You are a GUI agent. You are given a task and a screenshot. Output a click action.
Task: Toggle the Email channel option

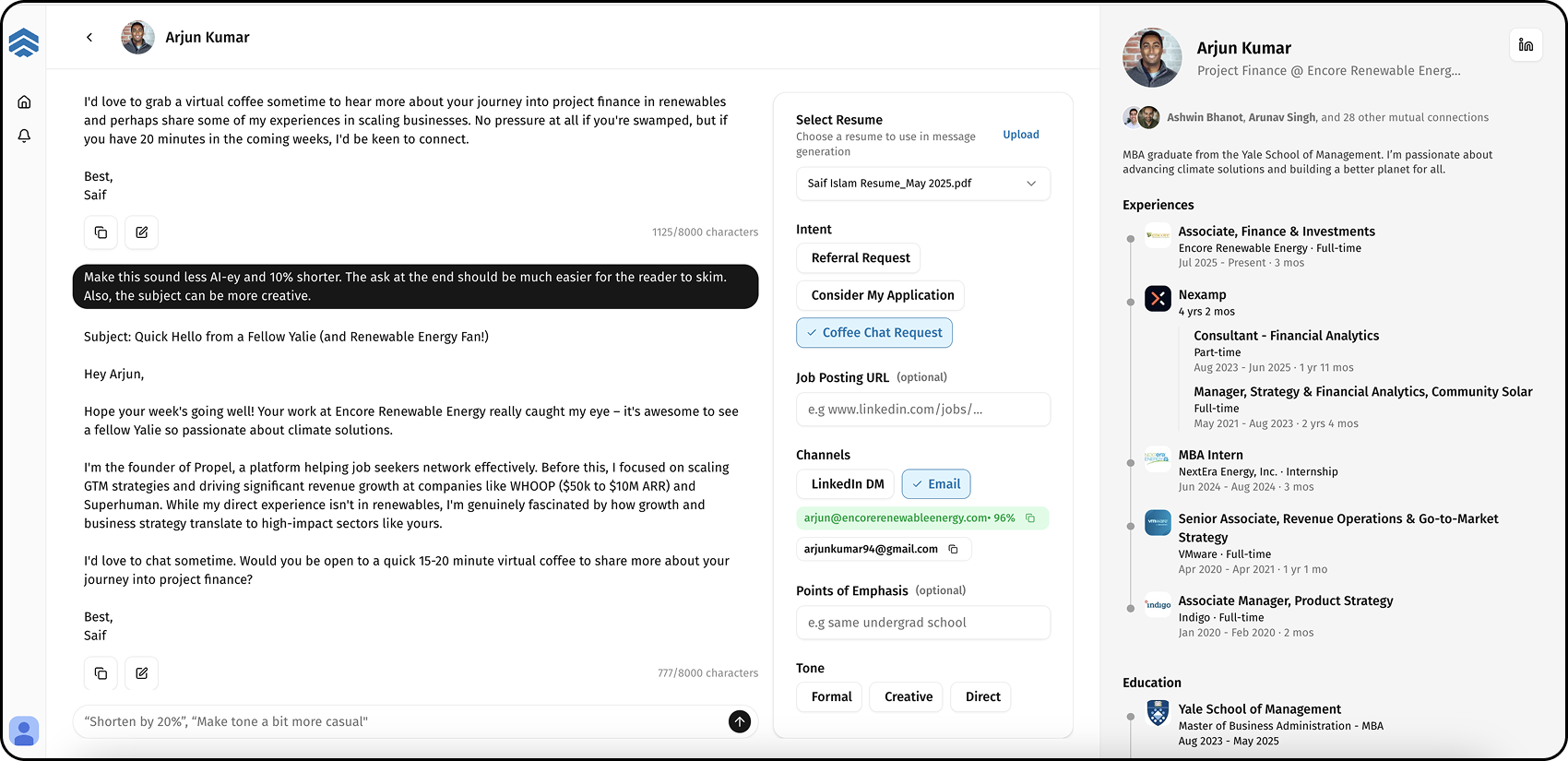pyautogui.click(x=936, y=484)
